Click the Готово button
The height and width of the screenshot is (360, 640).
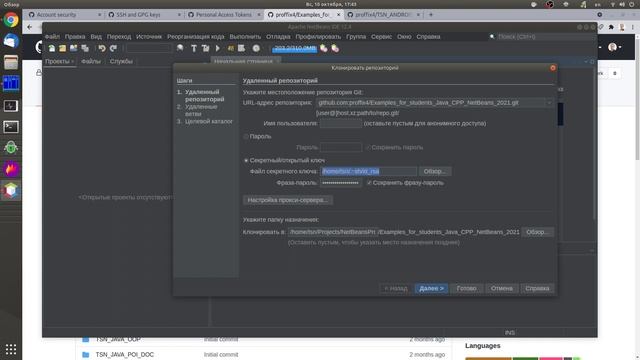point(467,289)
